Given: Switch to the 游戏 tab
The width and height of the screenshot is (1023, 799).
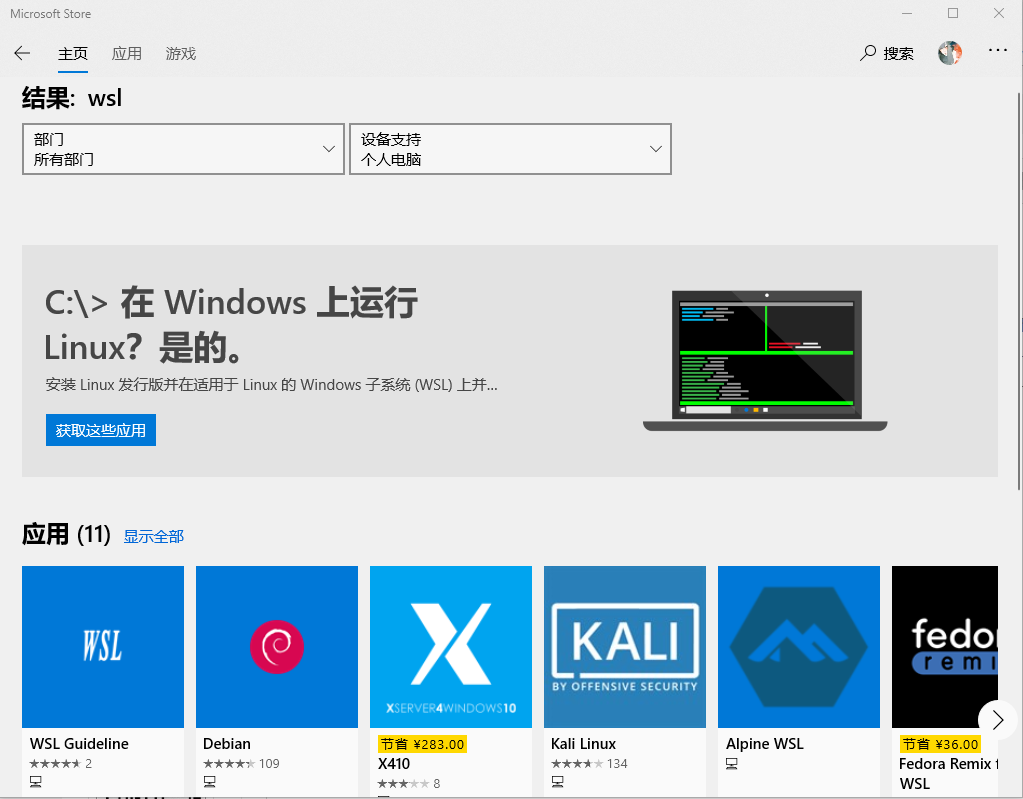Looking at the screenshot, I should pyautogui.click(x=180, y=53).
